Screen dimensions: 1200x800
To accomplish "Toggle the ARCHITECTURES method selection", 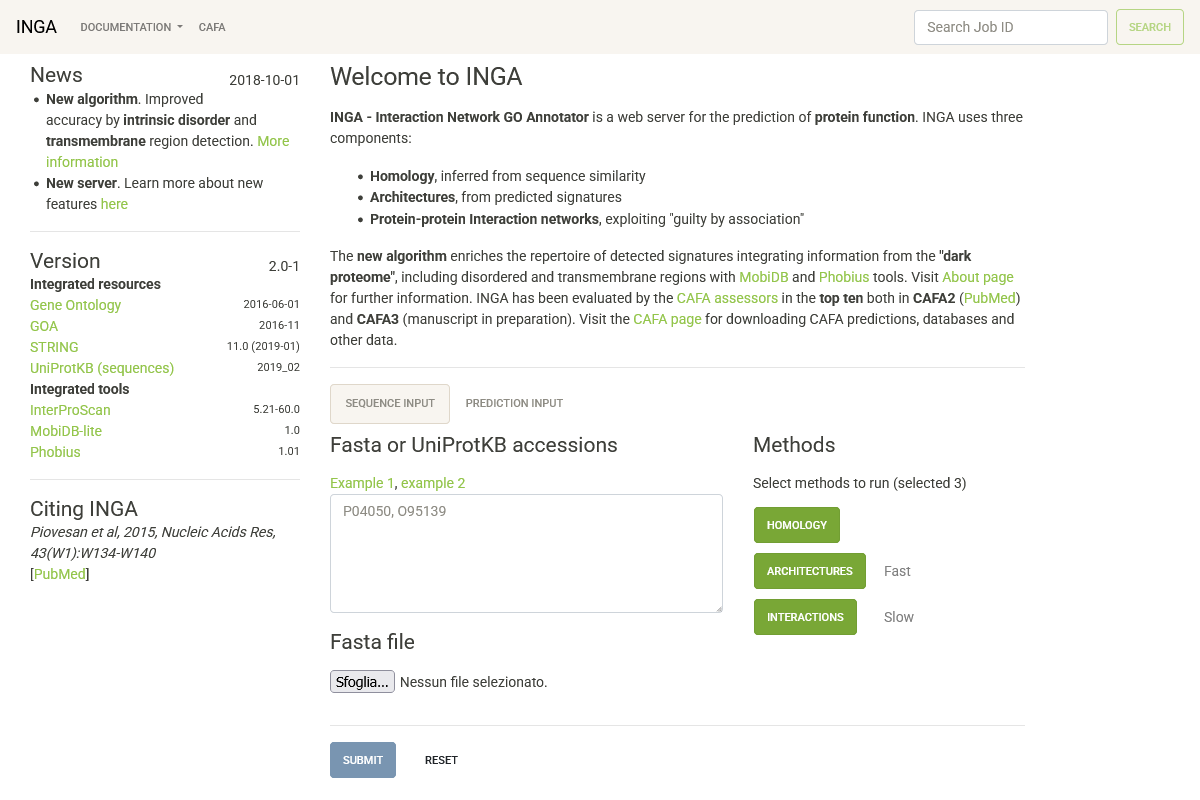I will click(810, 570).
